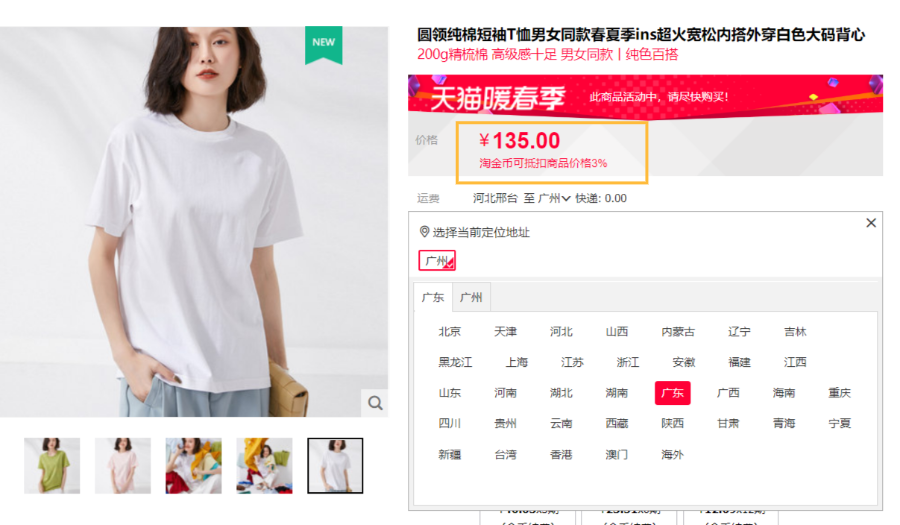View the selected white T-shirt thumbnail
The height and width of the screenshot is (525, 900).
click(x=335, y=465)
